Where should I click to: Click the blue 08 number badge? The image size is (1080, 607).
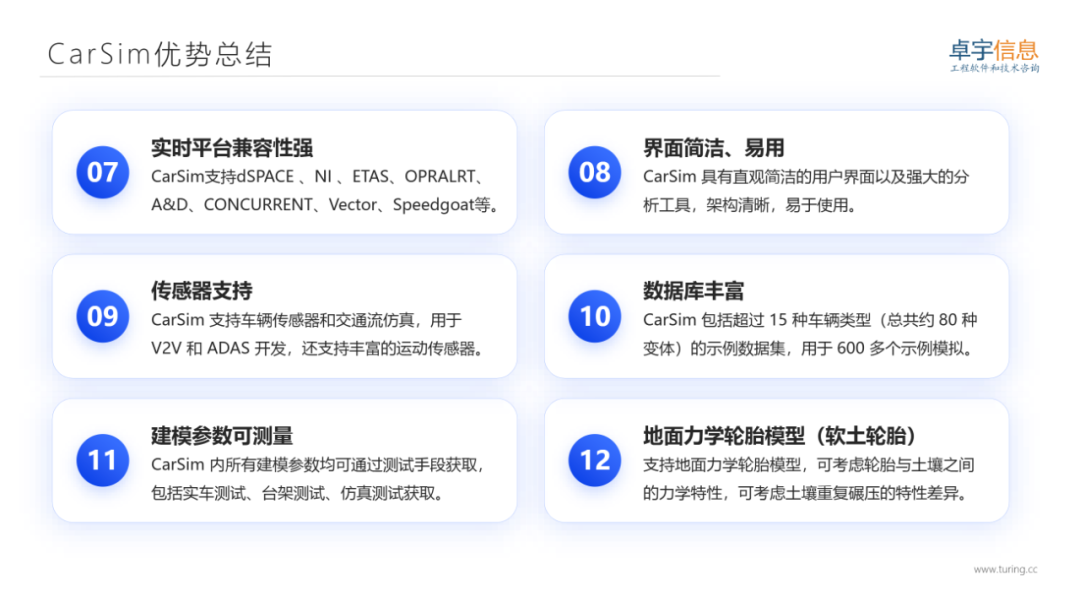coord(594,172)
